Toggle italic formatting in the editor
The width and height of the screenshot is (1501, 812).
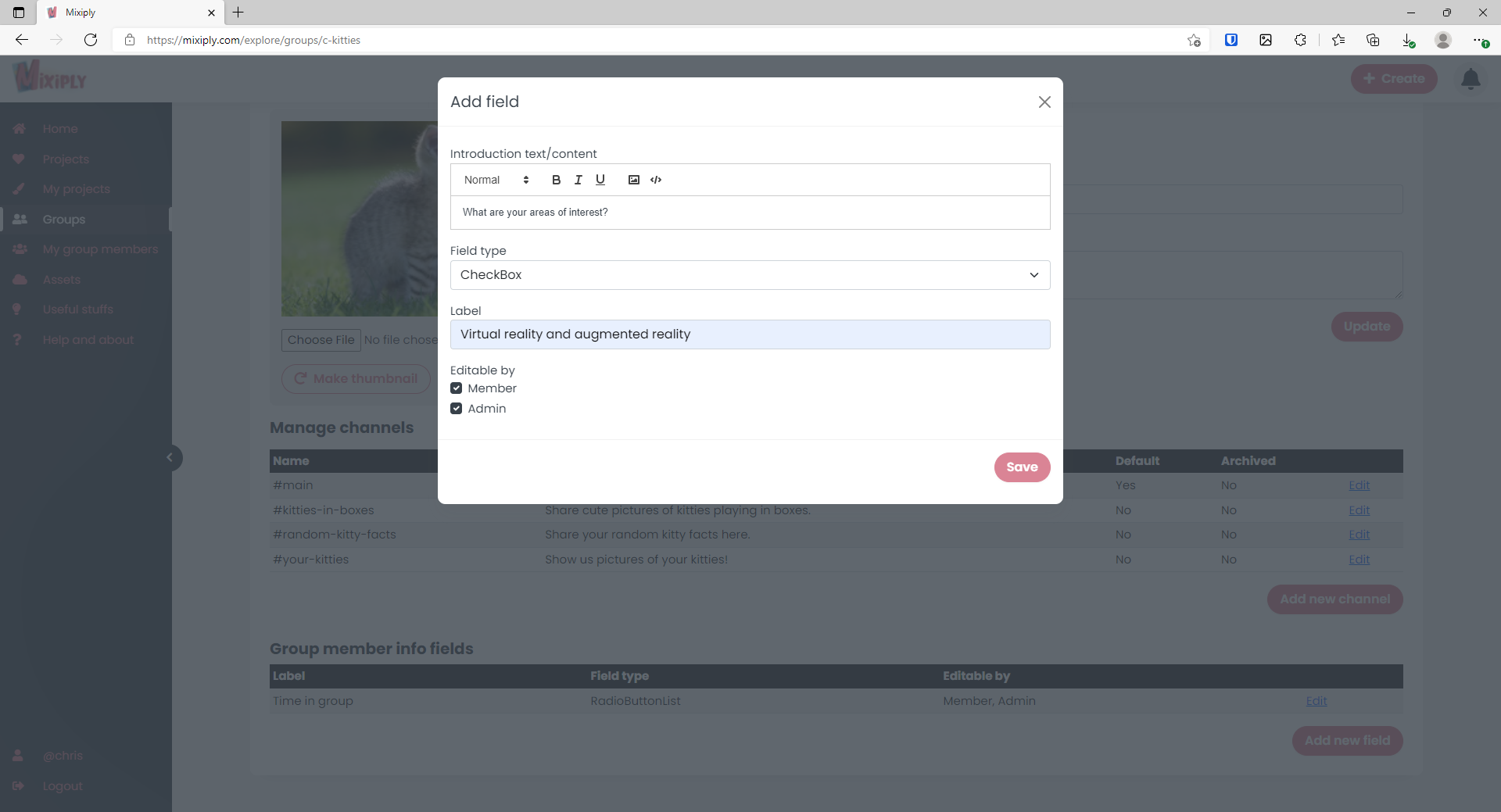click(x=578, y=180)
